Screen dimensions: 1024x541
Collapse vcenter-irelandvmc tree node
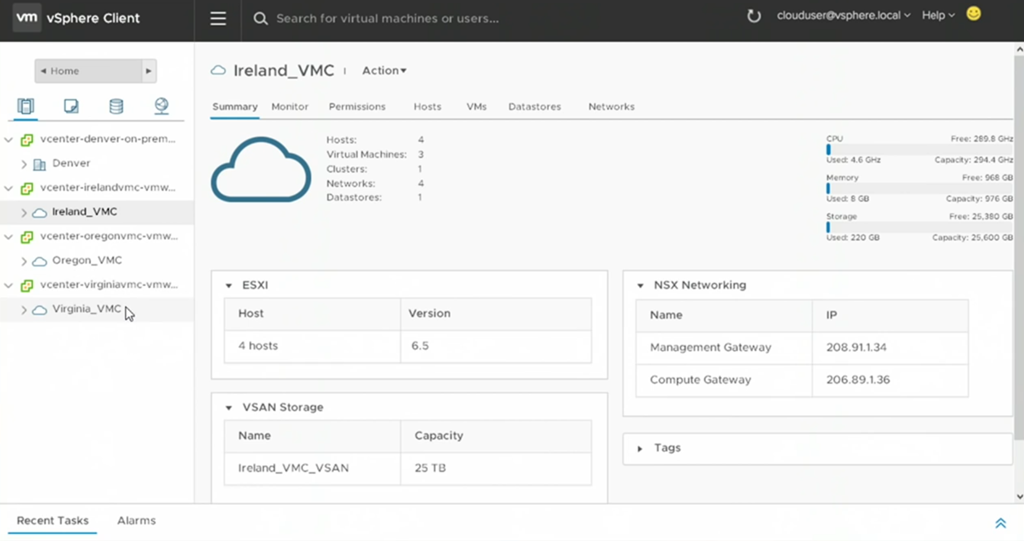(8, 188)
